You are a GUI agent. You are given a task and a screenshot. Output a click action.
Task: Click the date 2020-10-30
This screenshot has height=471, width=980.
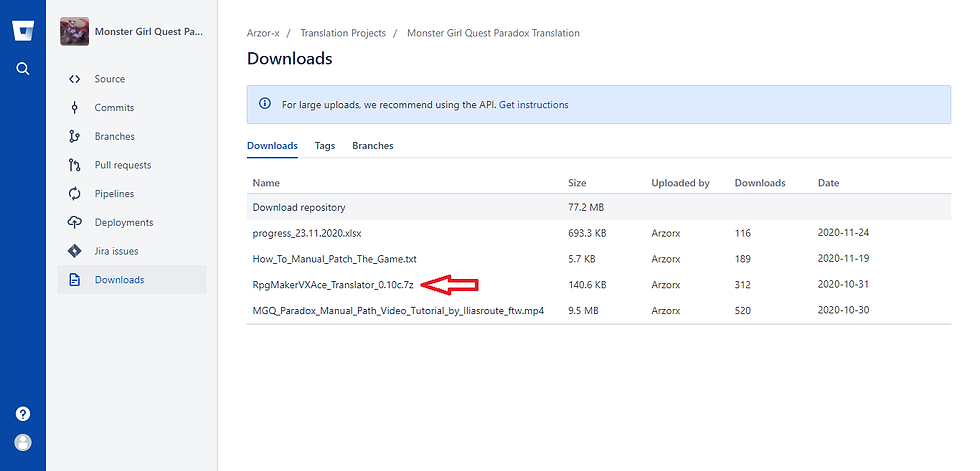pos(843,310)
